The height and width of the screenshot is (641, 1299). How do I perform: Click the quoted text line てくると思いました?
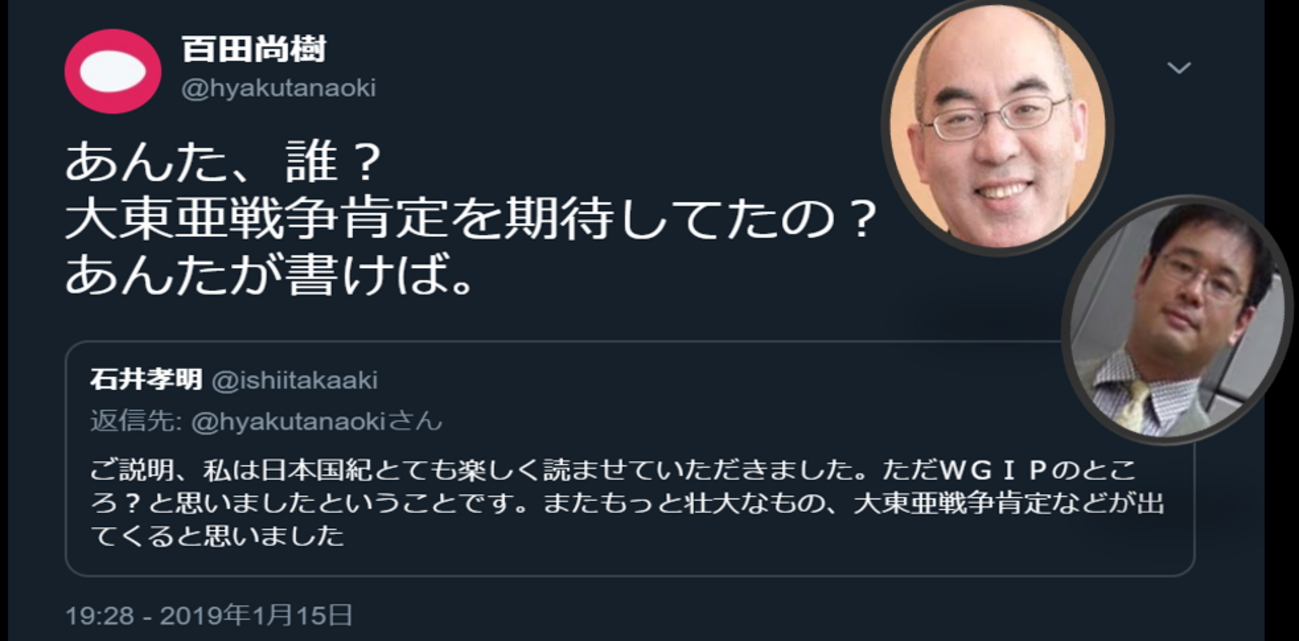tap(217, 536)
